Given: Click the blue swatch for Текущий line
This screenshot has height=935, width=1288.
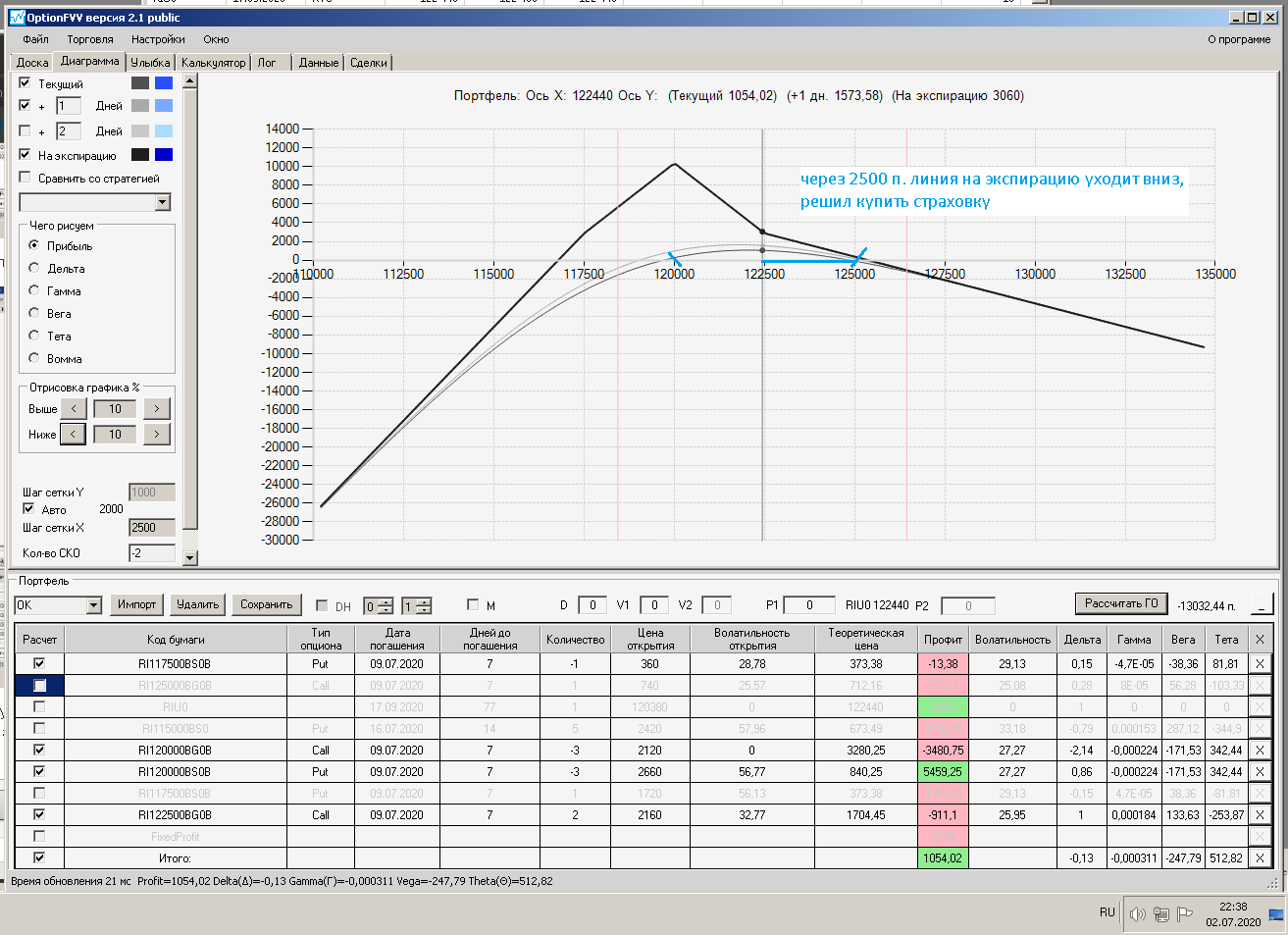Looking at the screenshot, I should 164,83.
